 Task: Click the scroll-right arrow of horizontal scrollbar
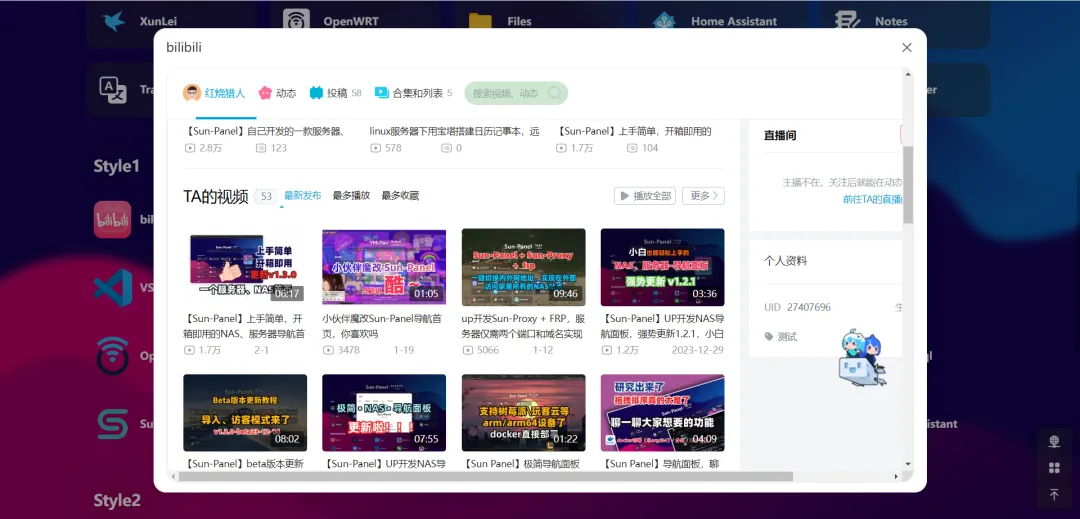896,476
